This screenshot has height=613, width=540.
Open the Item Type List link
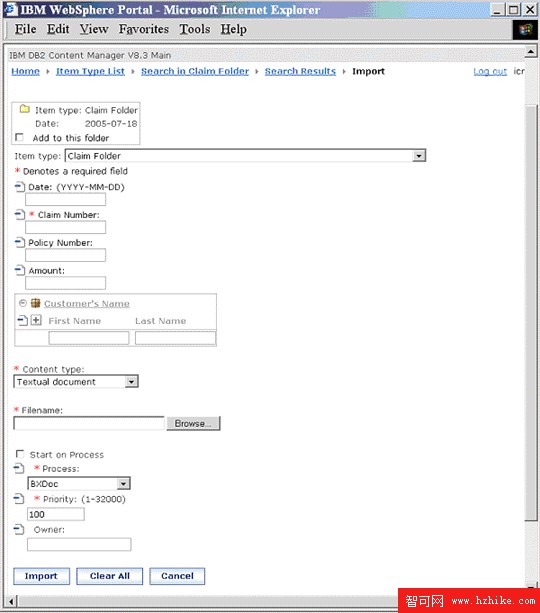coord(90,72)
